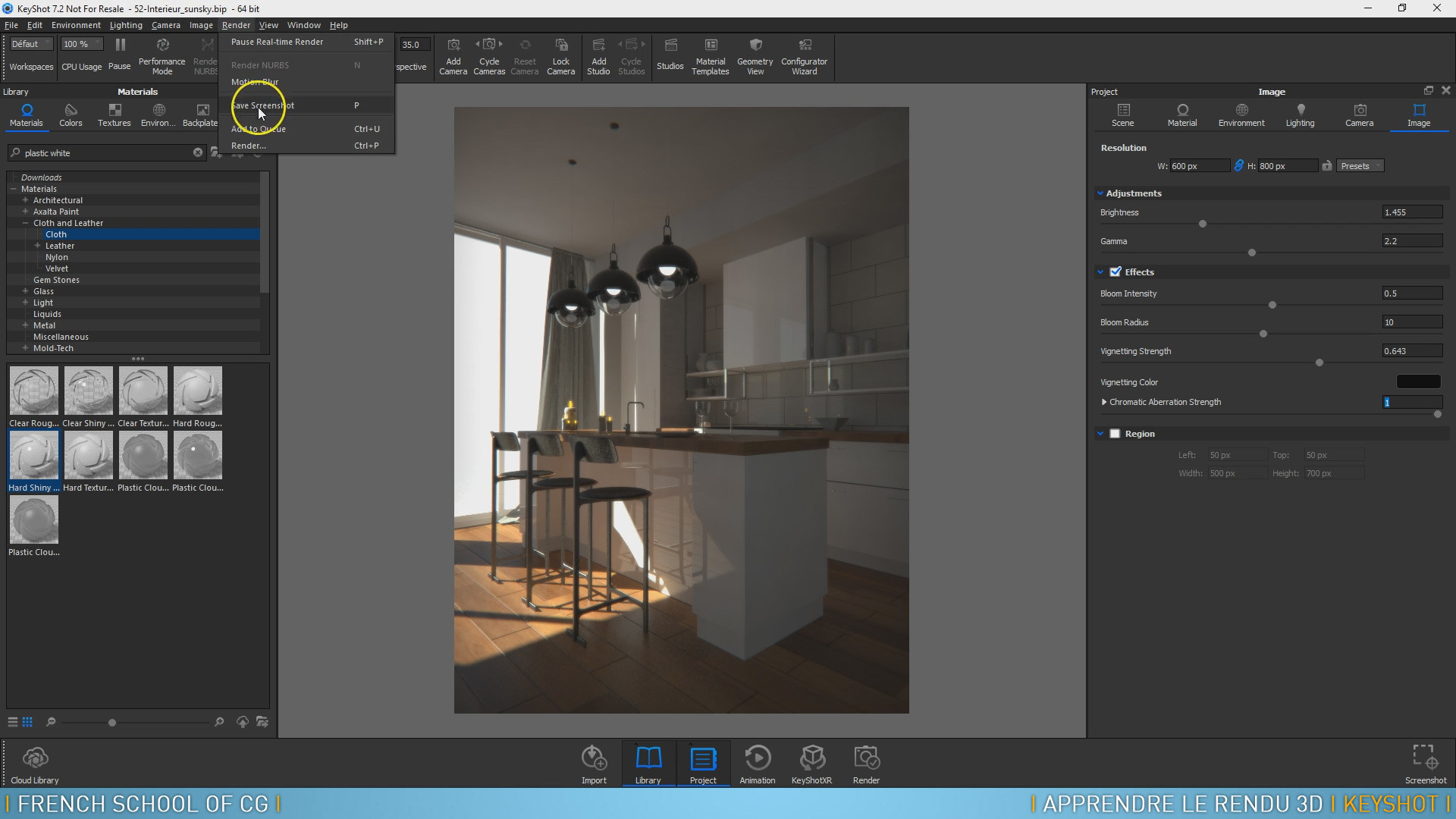Open the Animation panel
This screenshot has width=1456, height=819.
click(x=757, y=762)
